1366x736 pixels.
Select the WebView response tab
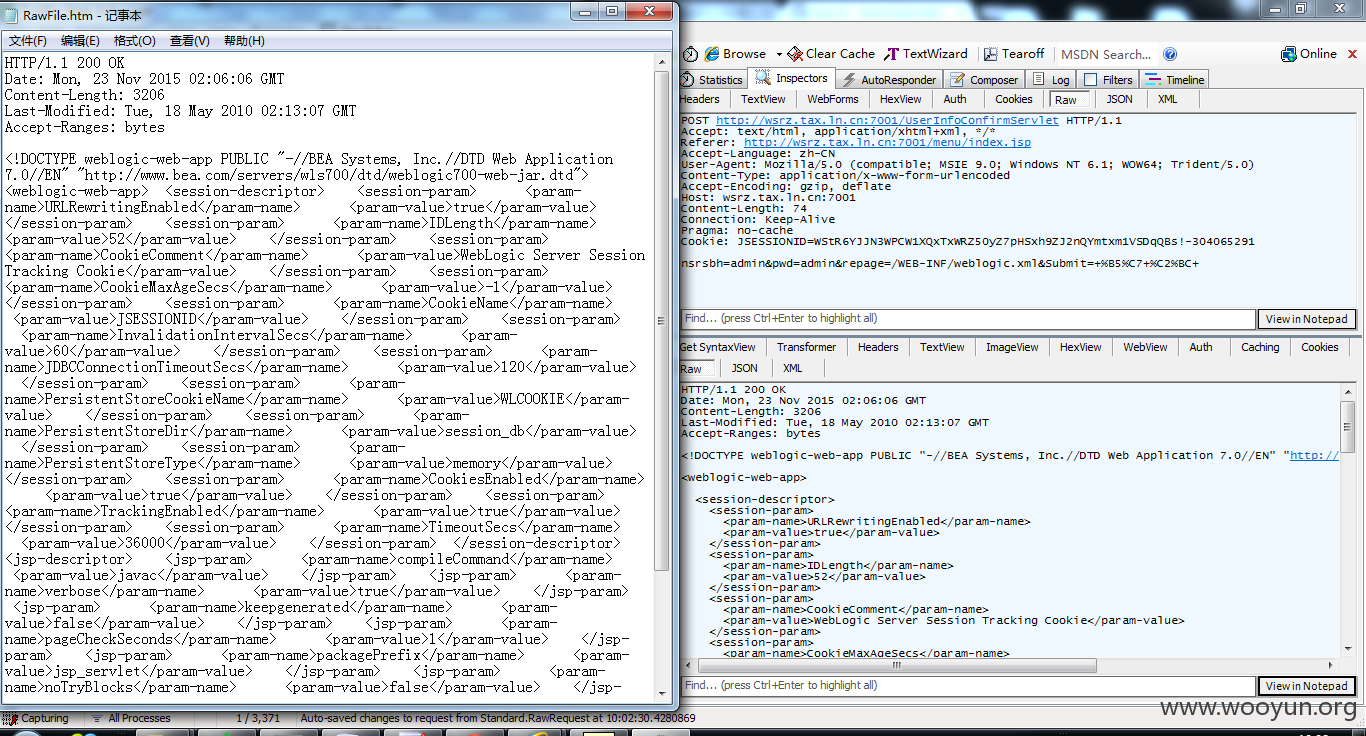[1145, 347]
